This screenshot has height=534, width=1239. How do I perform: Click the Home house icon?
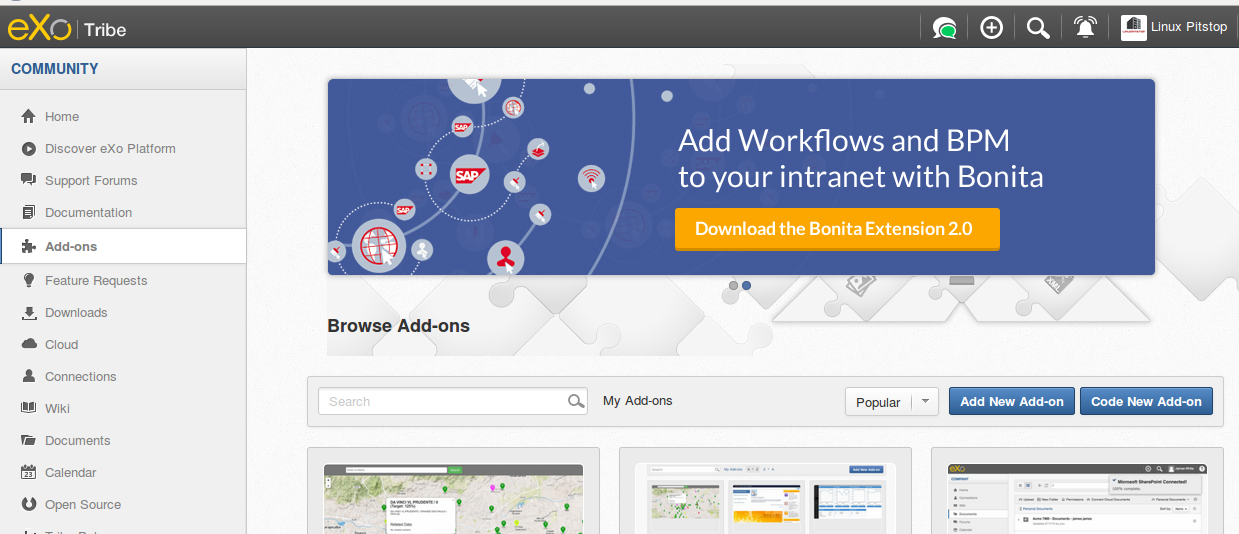tap(28, 116)
